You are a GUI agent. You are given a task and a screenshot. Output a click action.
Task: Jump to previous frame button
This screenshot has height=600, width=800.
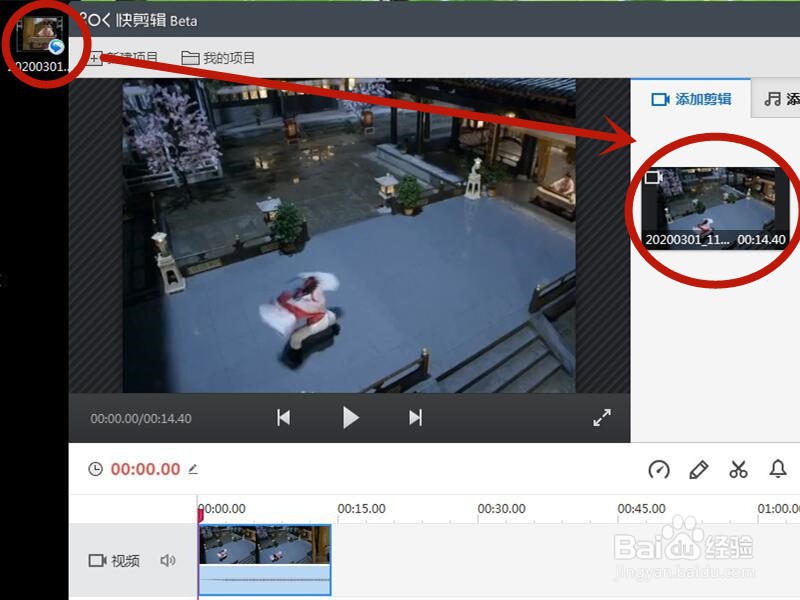284,418
